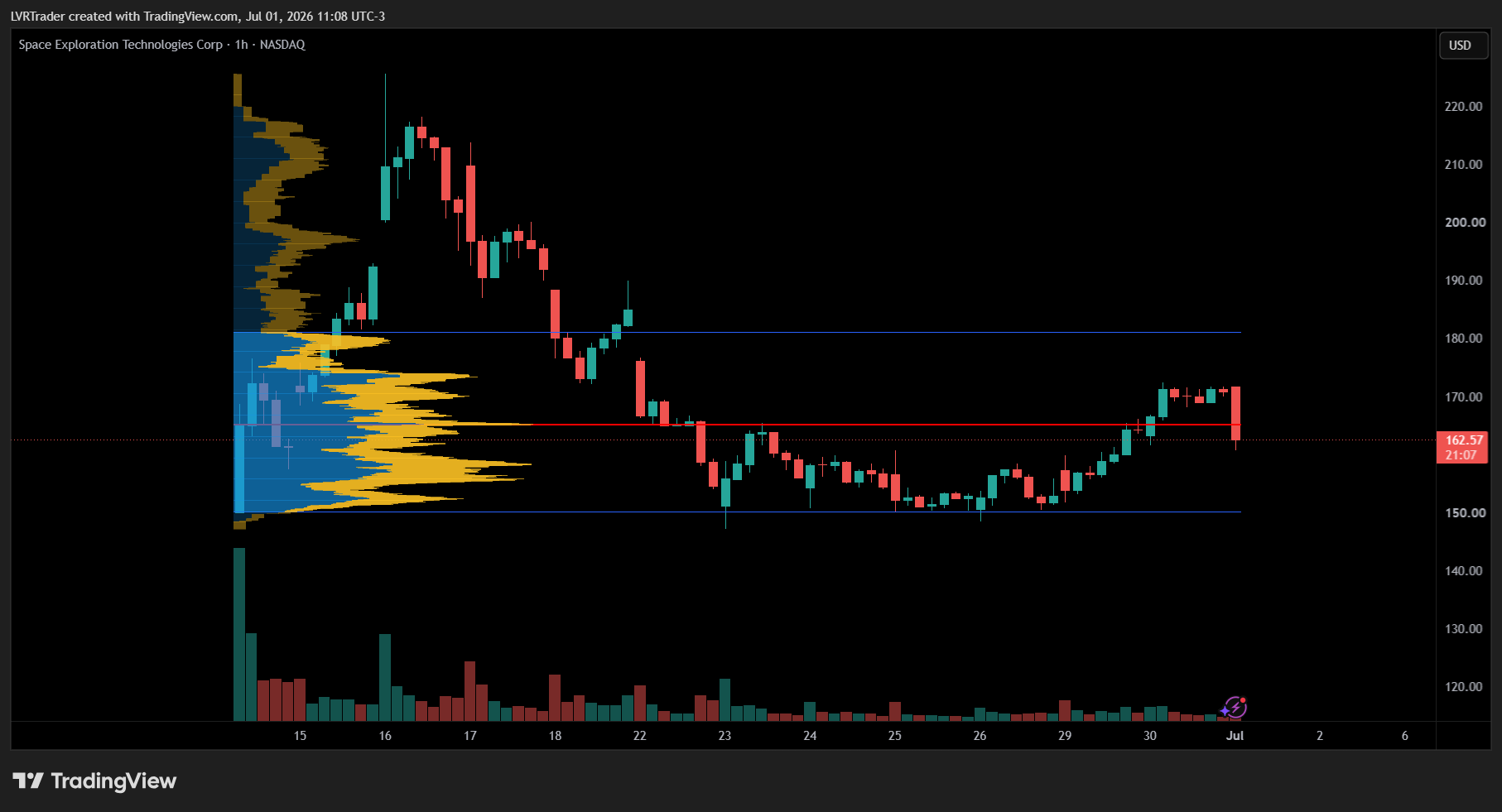The width and height of the screenshot is (1502, 812).
Task: Click the 170.00 price axis label
Action: coord(1463,396)
